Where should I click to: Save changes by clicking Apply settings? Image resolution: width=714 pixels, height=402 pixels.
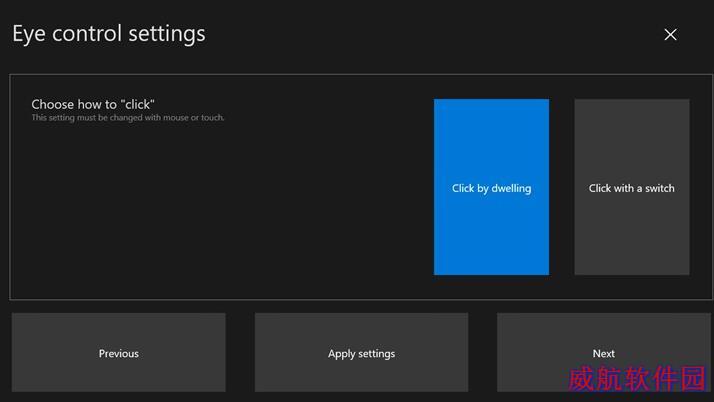[361, 353]
